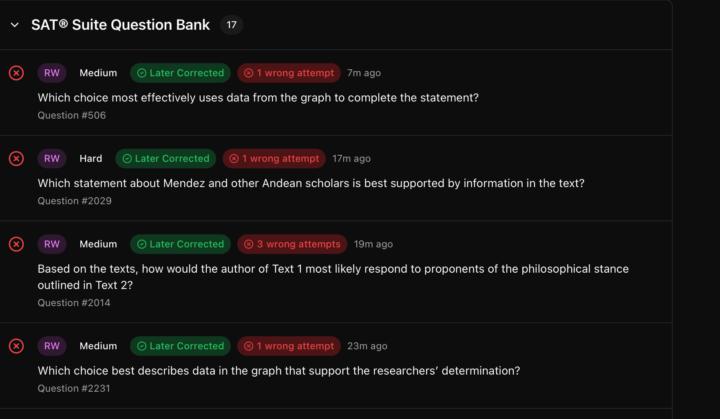
Task: Click the SAT Suite Question Bank heading
Action: tap(120, 25)
